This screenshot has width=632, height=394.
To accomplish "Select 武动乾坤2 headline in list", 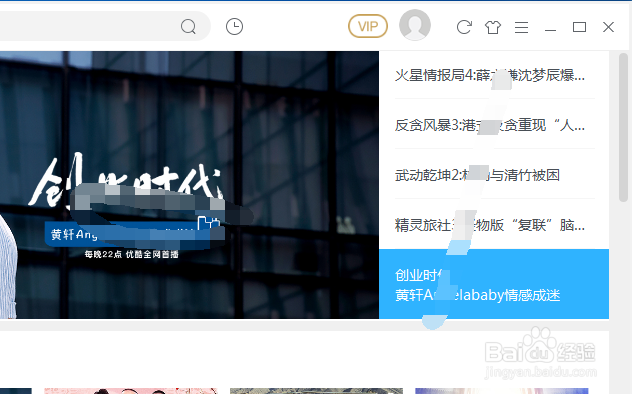I will click(x=477, y=175).
